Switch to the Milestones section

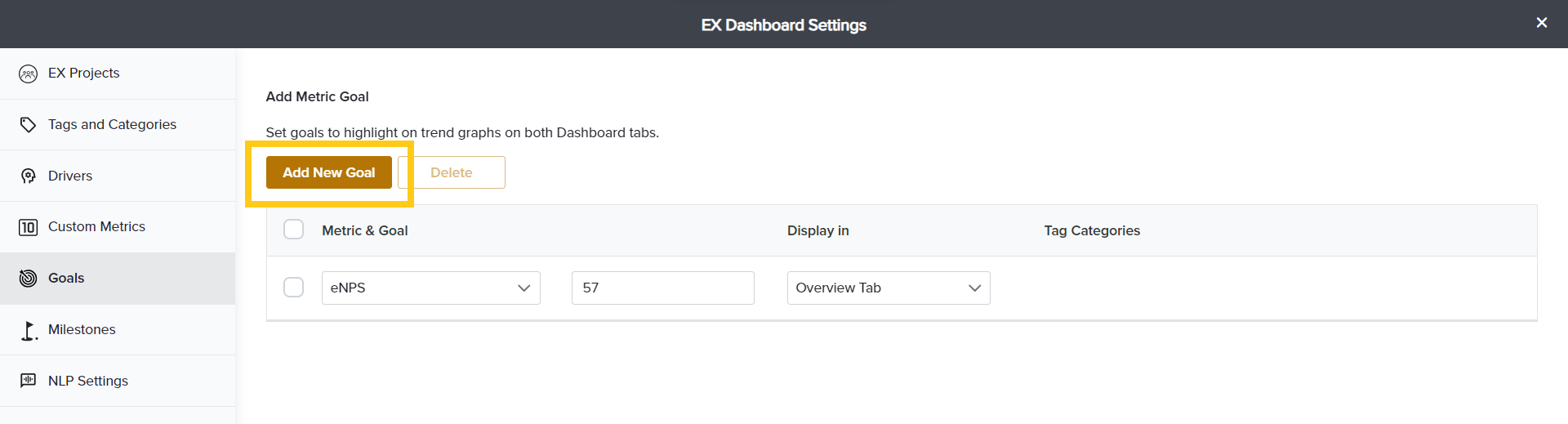[x=82, y=329]
